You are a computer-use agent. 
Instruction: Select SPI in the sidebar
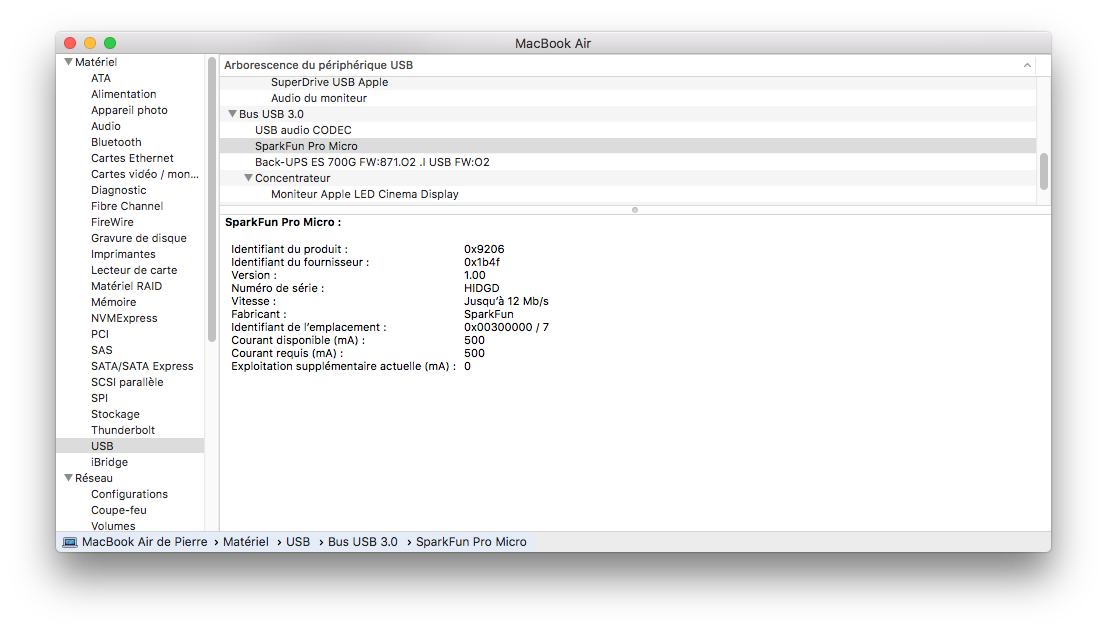[100, 398]
